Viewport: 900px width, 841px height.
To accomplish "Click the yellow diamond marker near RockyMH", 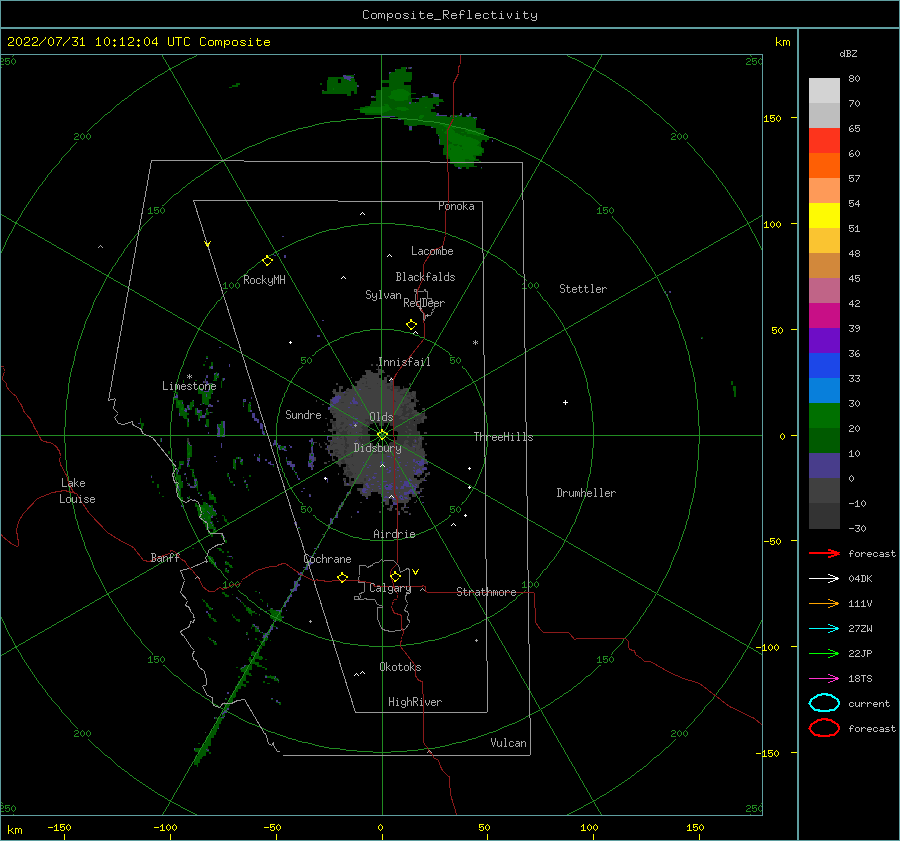I will point(267,261).
